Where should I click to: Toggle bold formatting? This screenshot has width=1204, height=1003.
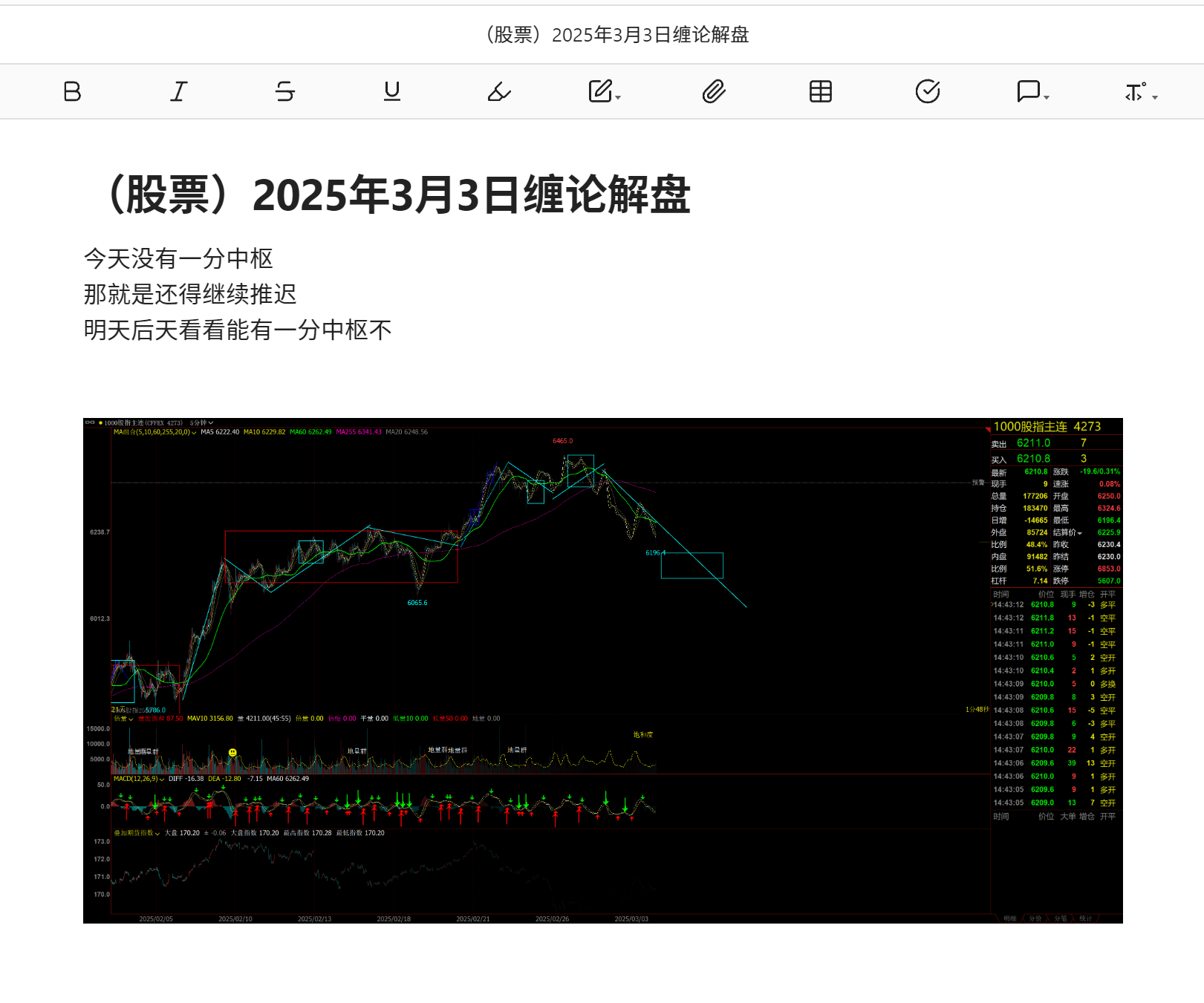(x=72, y=91)
